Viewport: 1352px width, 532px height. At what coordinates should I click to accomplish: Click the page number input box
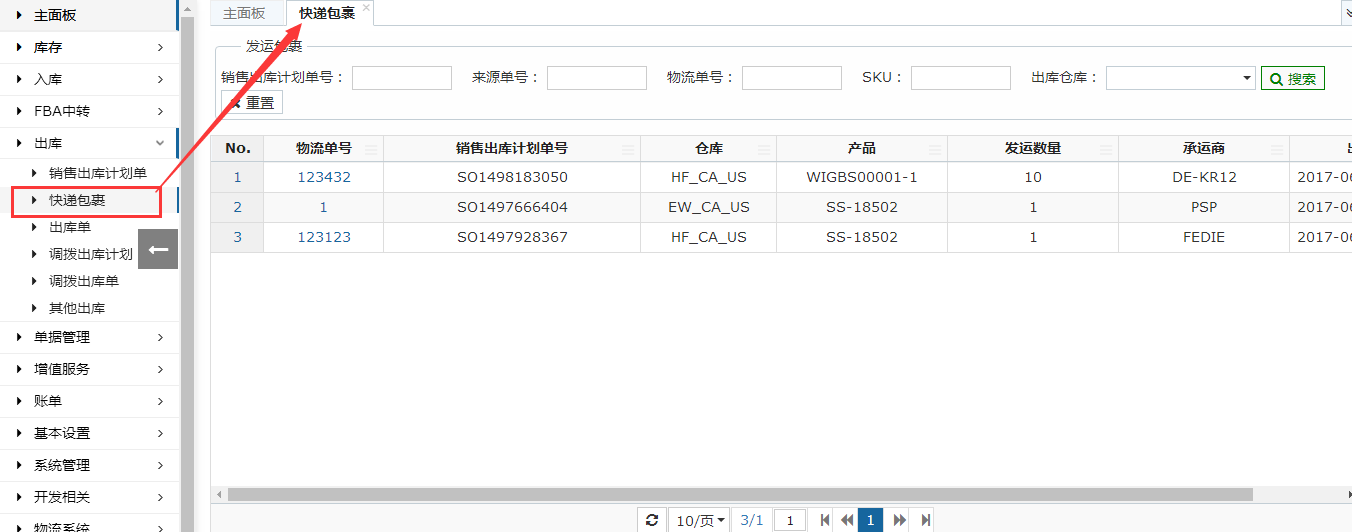pos(790,520)
